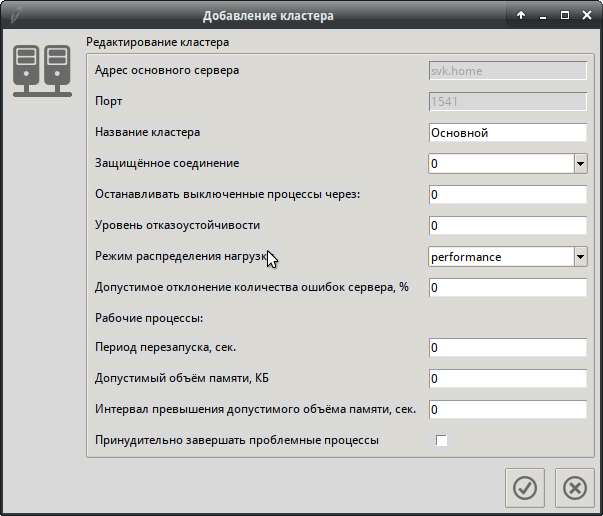Screen dimensions: 603x516
Task: Click the Уровень отказоустойчивости input field
Action: [506, 225]
